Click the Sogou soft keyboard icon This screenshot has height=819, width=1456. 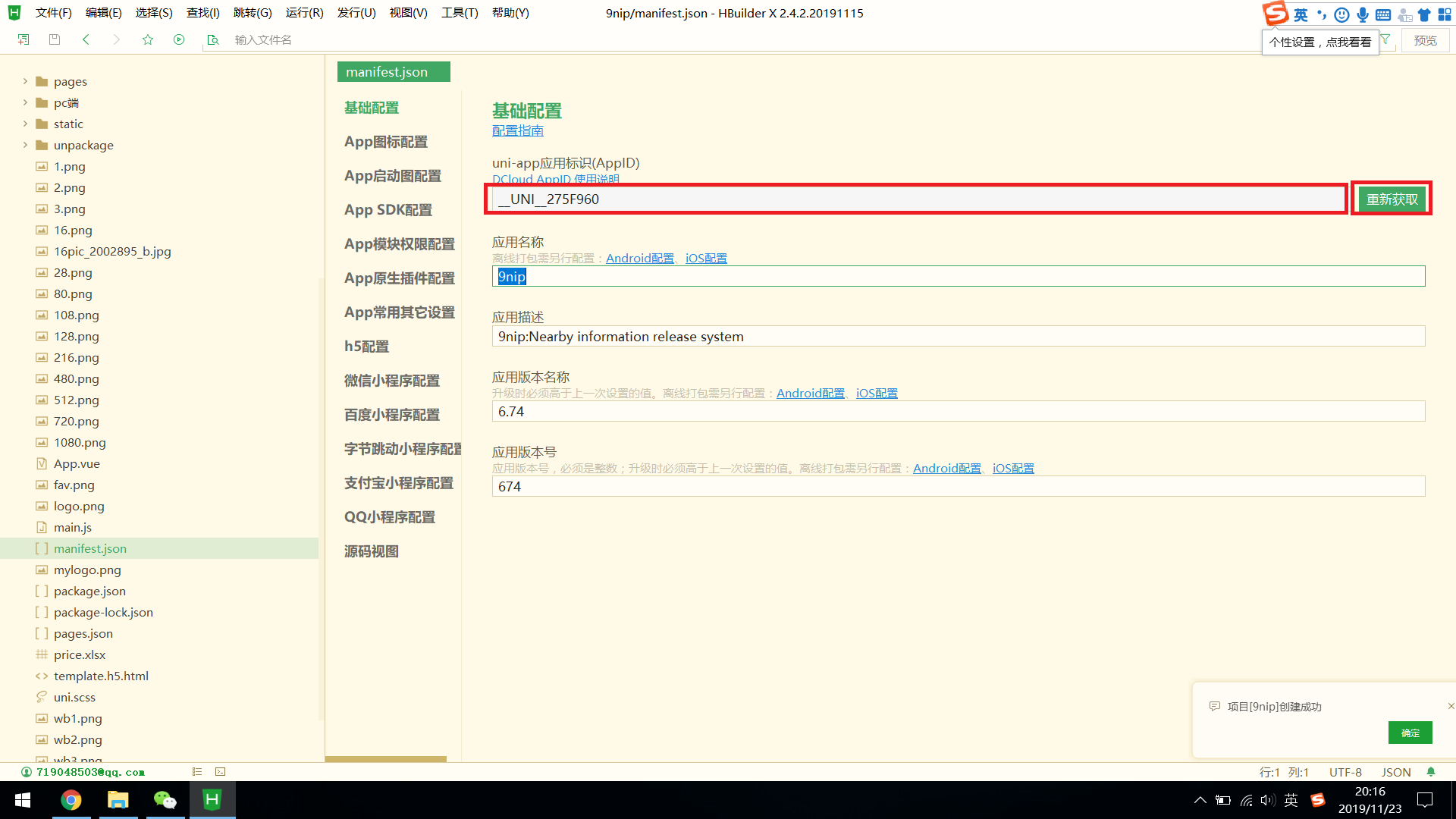pos(1383,14)
